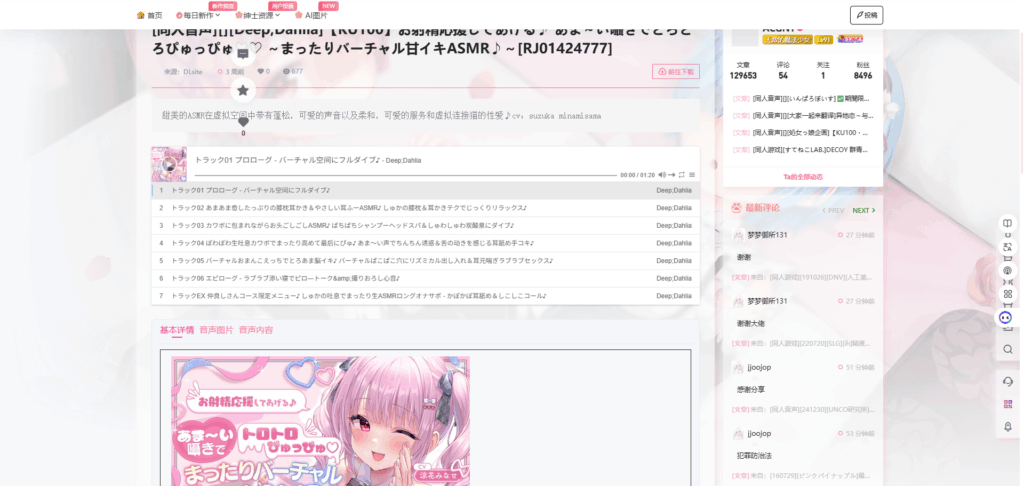Click the 前往下载 download button

(x=676, y=71)
